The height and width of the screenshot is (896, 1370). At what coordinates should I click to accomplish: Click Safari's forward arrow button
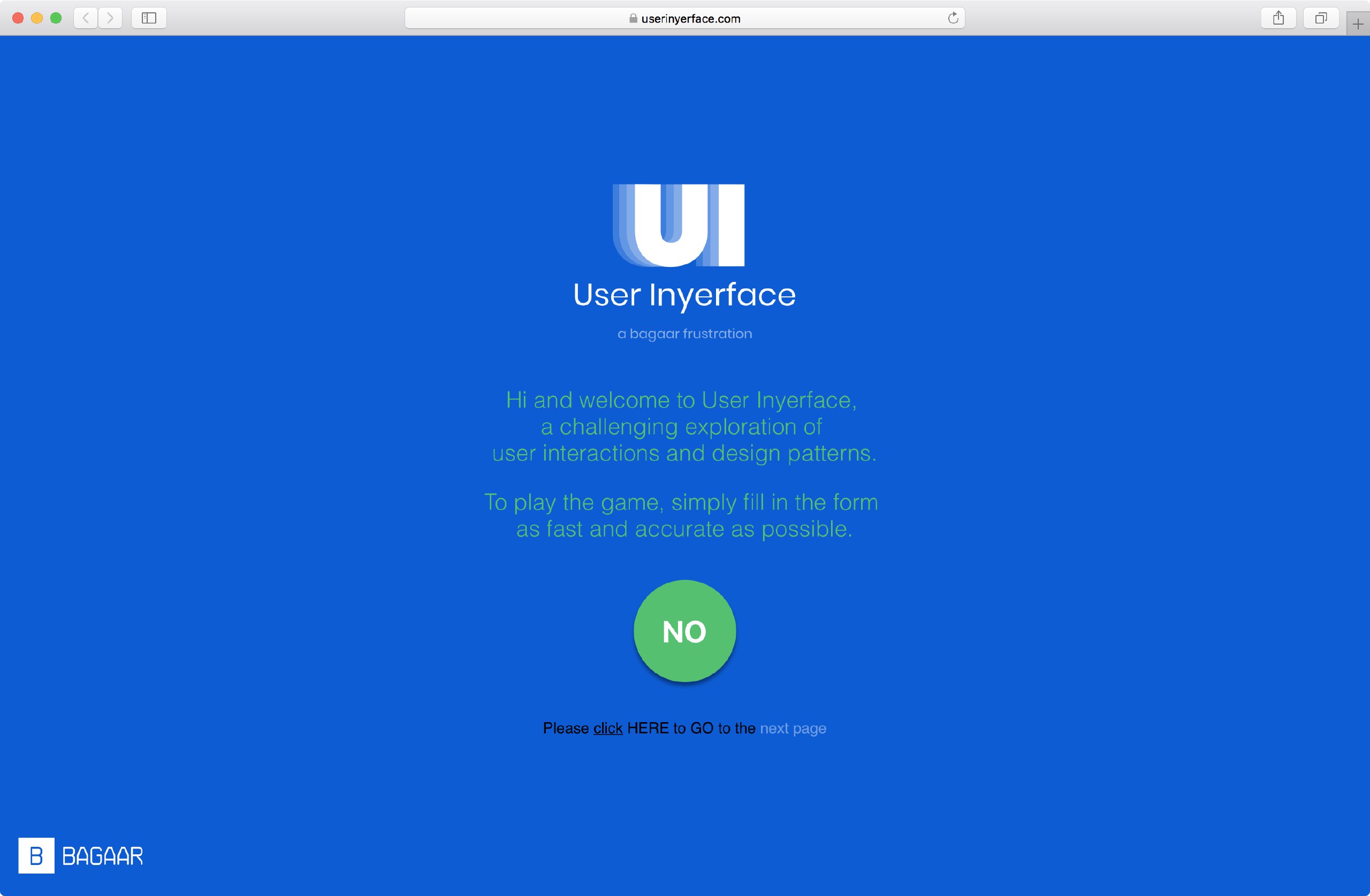110,18
